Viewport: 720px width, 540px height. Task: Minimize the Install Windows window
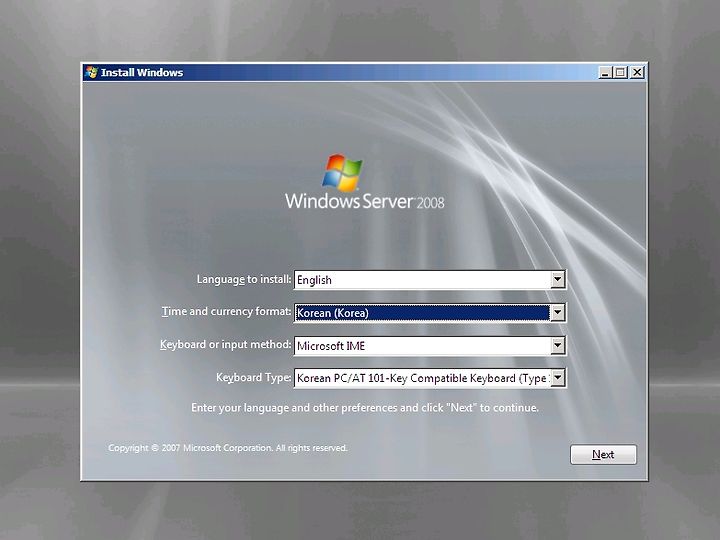tap(606, 72)
